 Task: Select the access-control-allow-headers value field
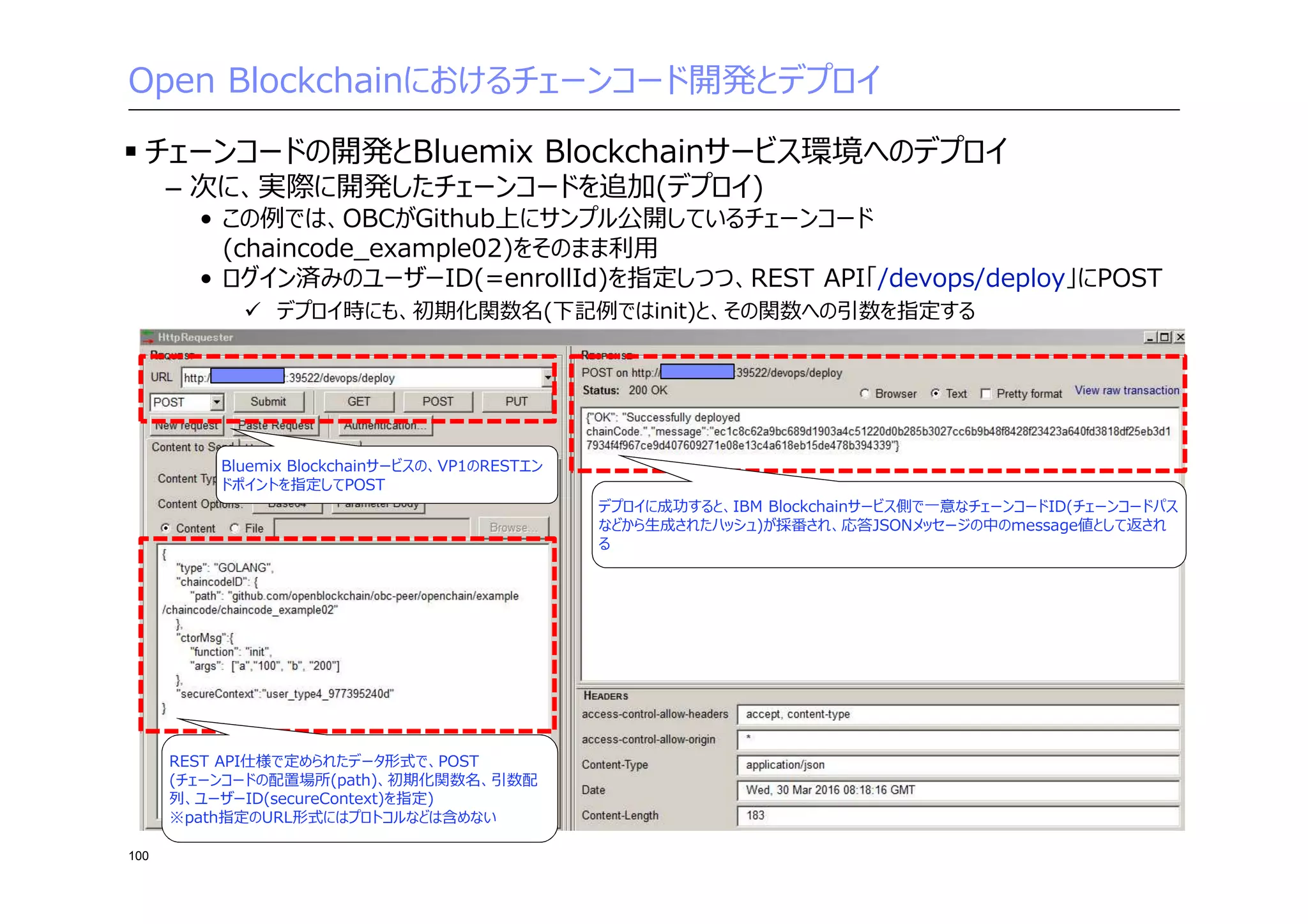(958, 715)
